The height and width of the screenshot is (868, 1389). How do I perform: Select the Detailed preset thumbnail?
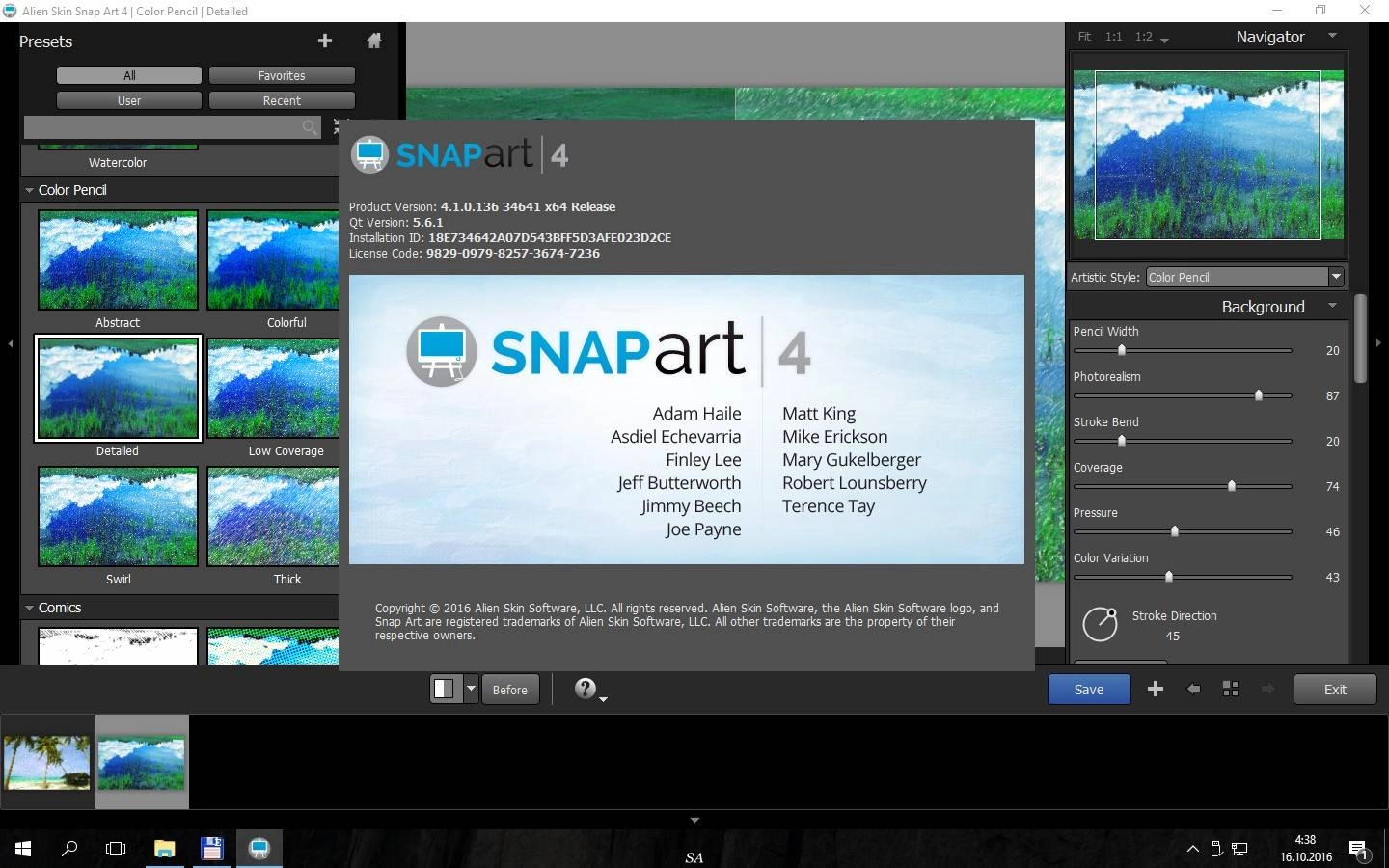pos(118,388)
